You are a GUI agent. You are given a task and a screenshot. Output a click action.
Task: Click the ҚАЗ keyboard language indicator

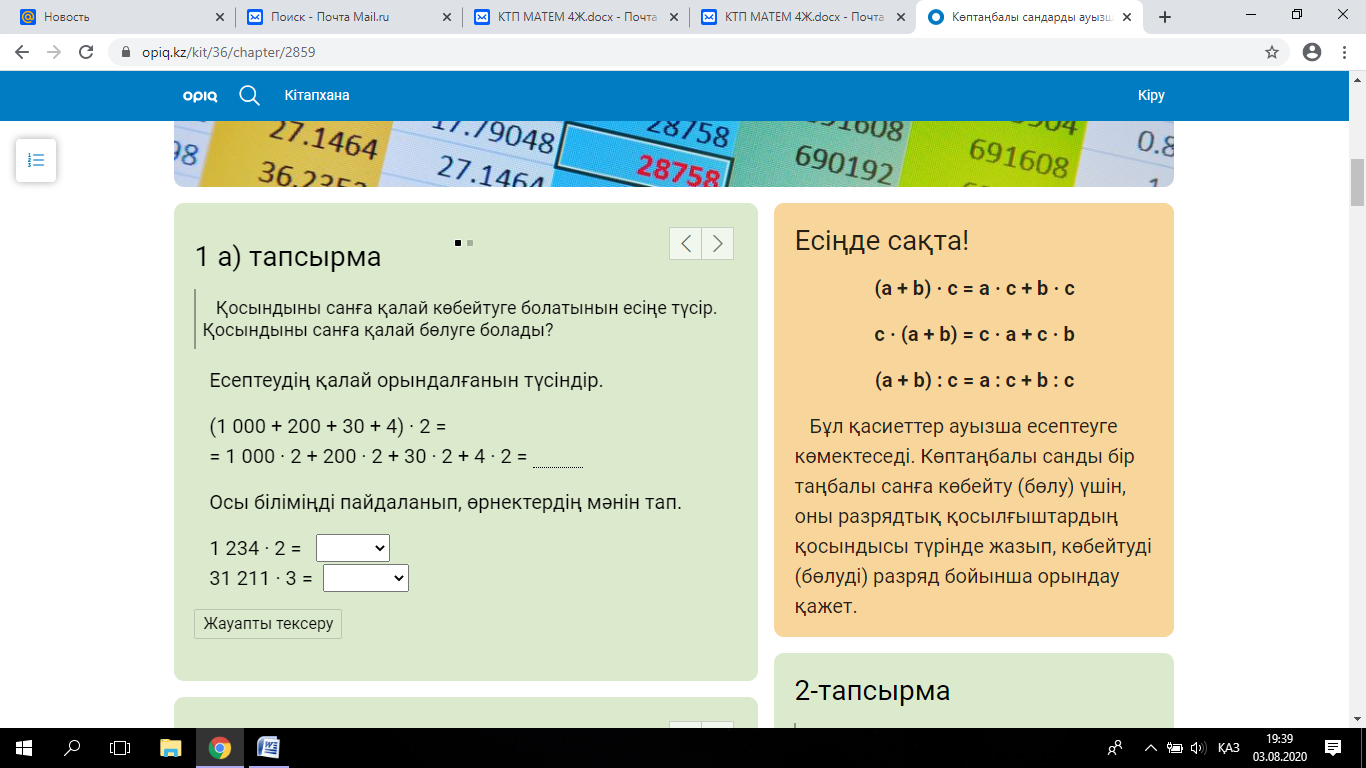(x=1230, y=748)
